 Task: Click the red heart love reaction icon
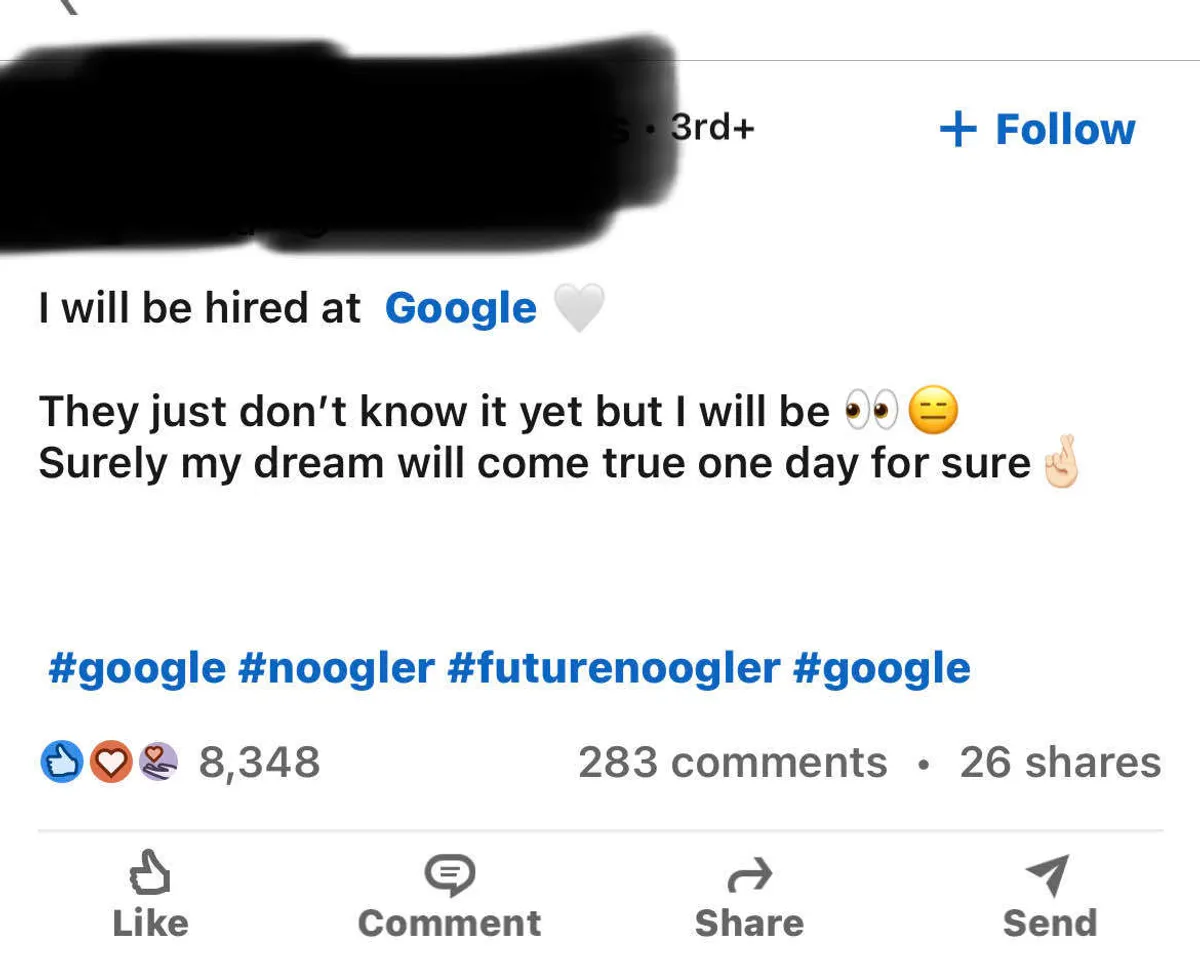point(110,763)
